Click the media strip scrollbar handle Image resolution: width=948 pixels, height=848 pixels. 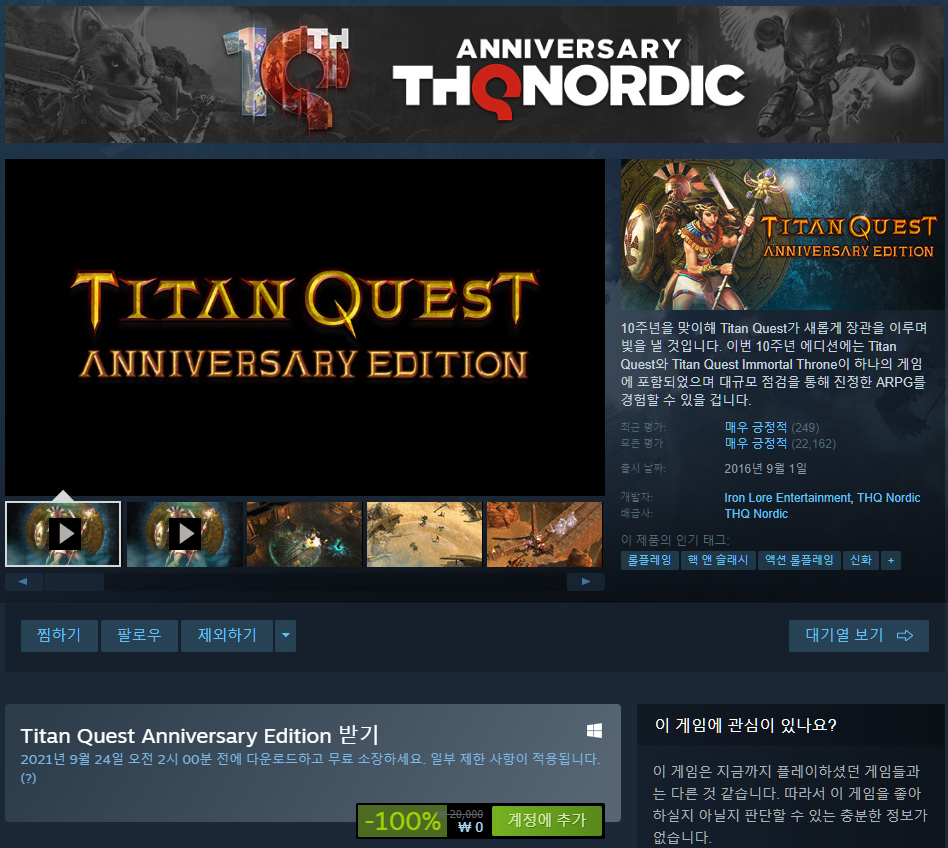tap(74, 582)
